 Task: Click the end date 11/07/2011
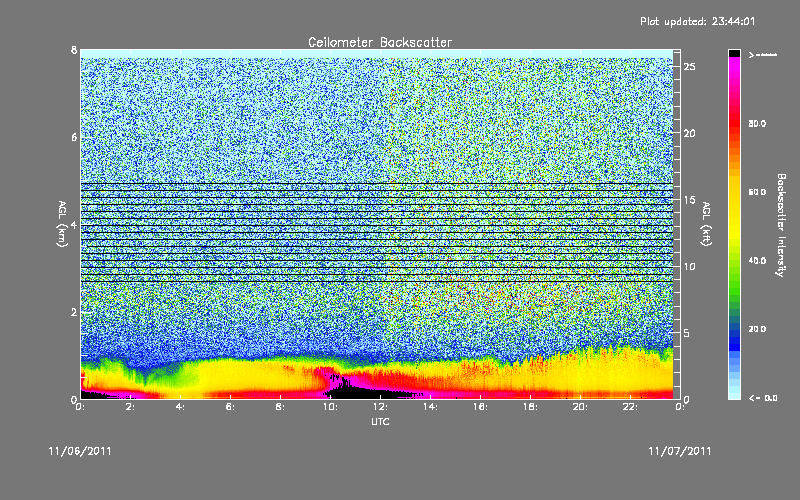point(680,451)
